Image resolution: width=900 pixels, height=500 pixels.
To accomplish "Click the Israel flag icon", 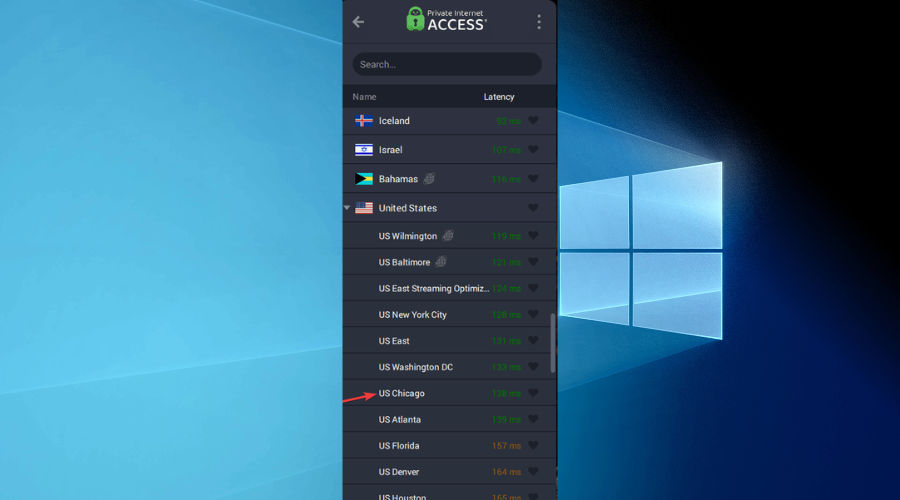I will [364, 150].
